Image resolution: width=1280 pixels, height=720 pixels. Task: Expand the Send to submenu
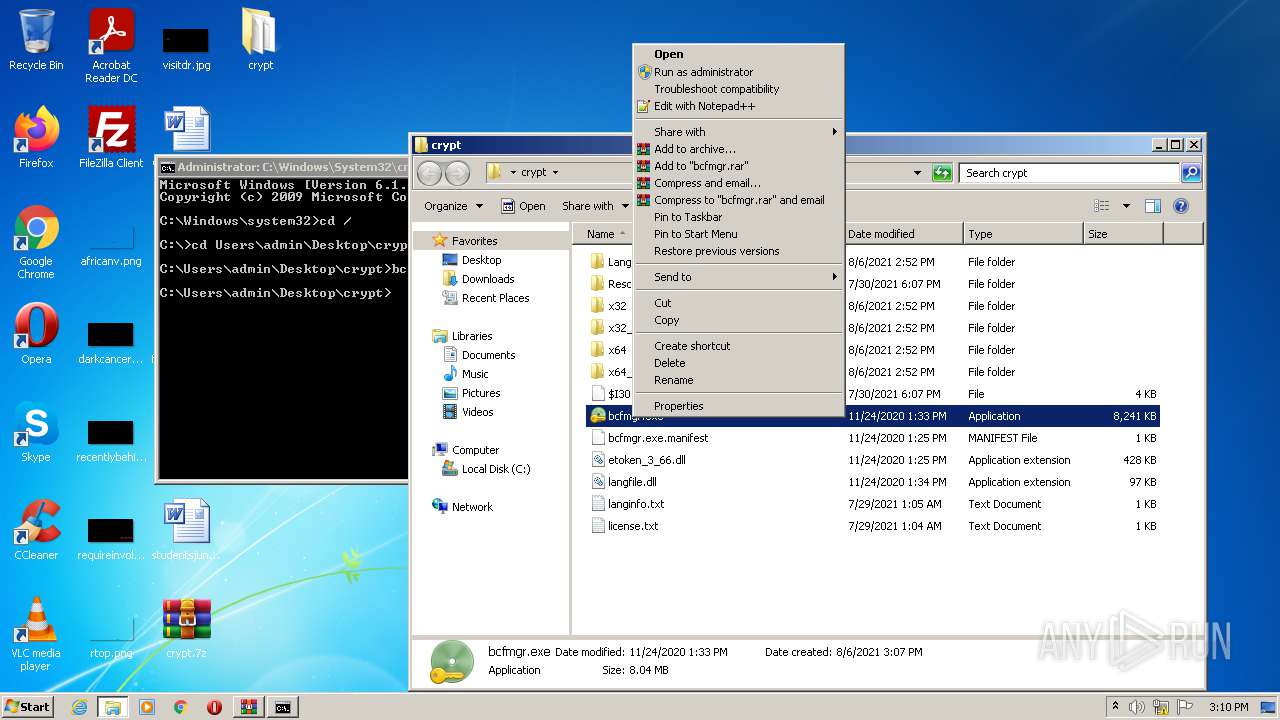(x=738, y=277)
